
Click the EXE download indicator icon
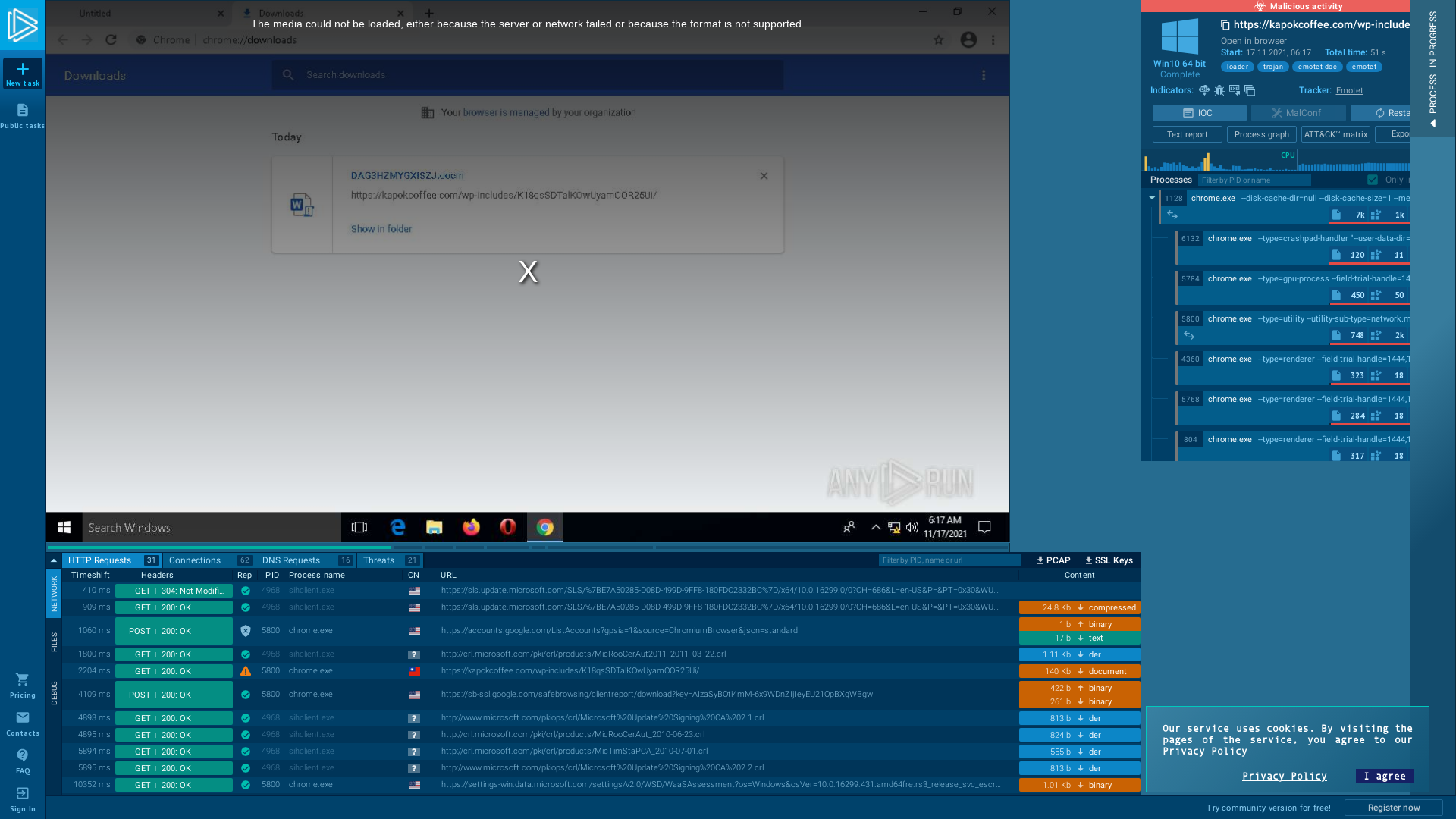(1235, 90)
